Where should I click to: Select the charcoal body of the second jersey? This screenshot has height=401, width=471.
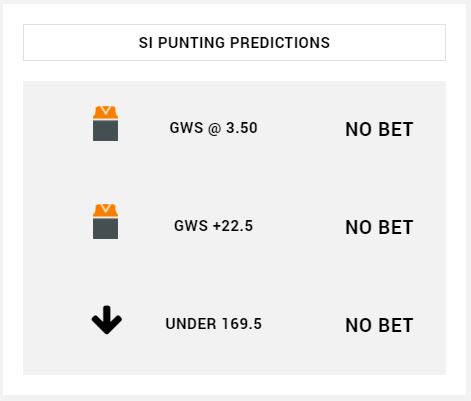click(x=105, y=228)
